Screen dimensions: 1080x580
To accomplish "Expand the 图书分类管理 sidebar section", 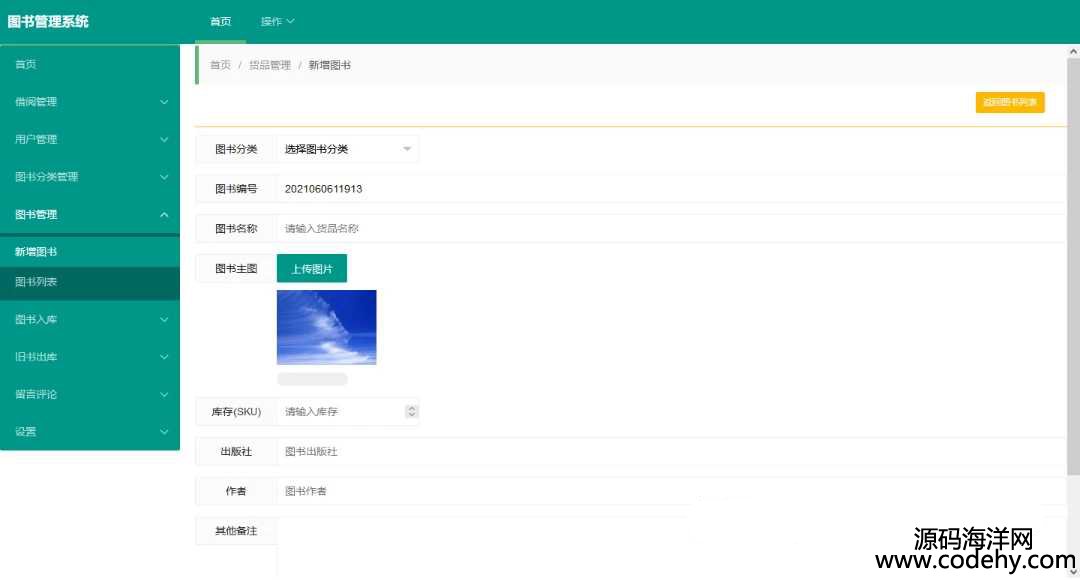I will 90,177.
